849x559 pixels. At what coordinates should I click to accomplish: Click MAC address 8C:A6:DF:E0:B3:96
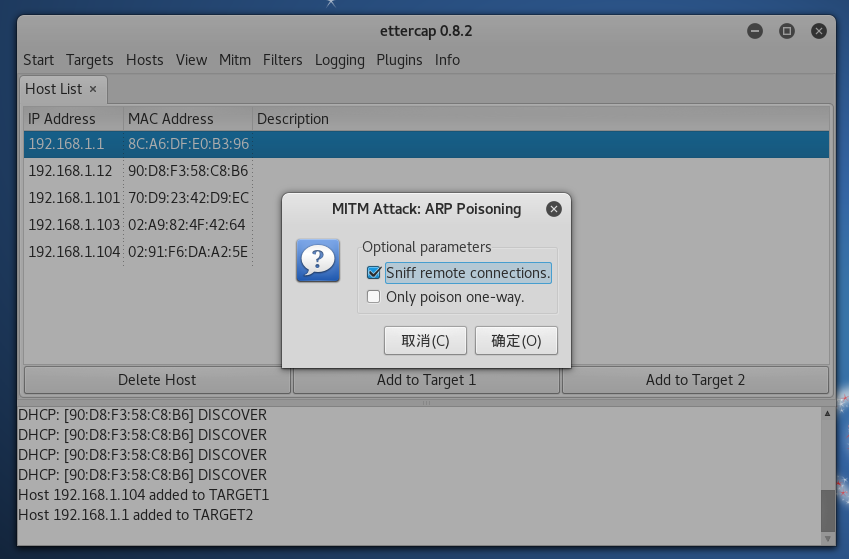coord(188,144)
